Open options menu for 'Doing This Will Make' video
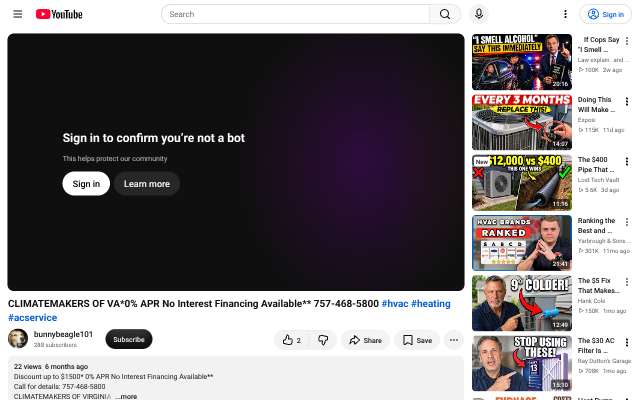The height and width of the screenshot is (400, 640). [627, 101]
